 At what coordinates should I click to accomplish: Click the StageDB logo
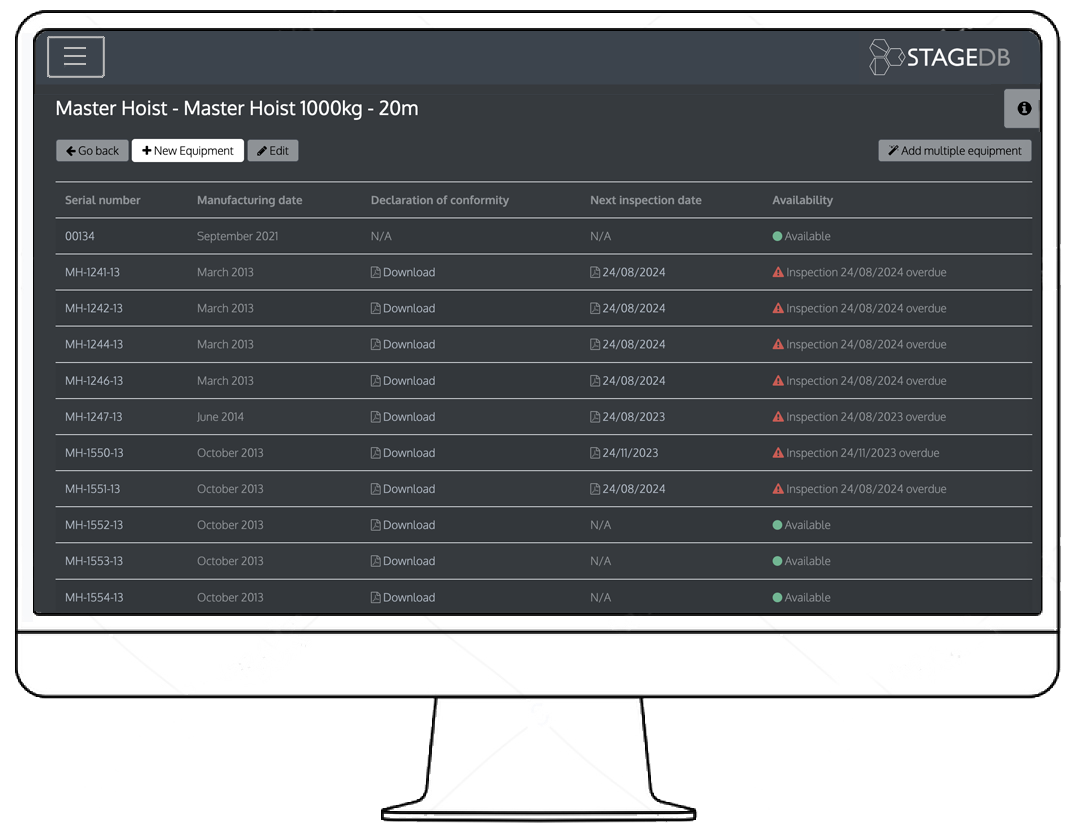pos(939,58)
